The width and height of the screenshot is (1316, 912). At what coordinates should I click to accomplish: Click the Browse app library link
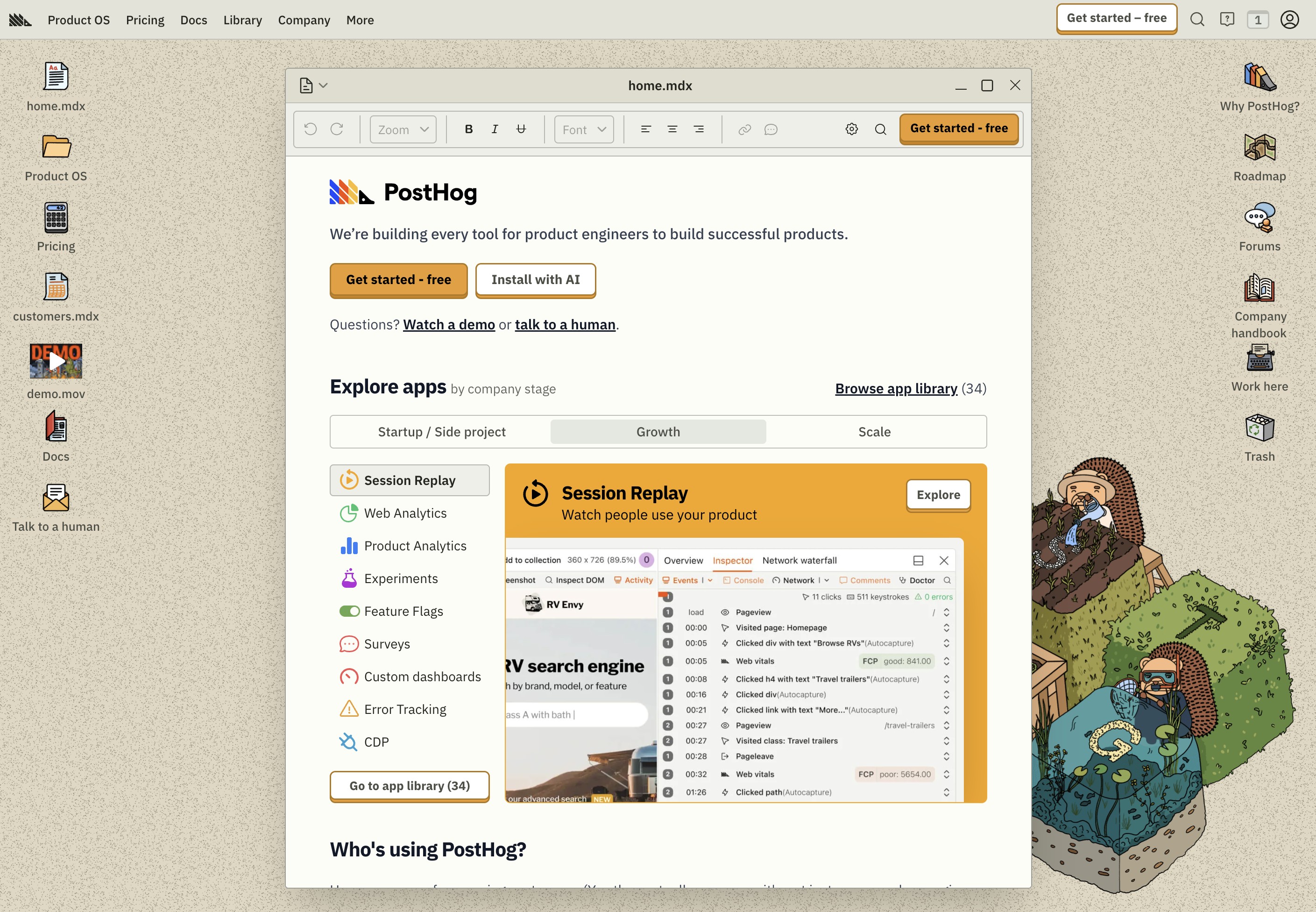(x=896, y=388)
